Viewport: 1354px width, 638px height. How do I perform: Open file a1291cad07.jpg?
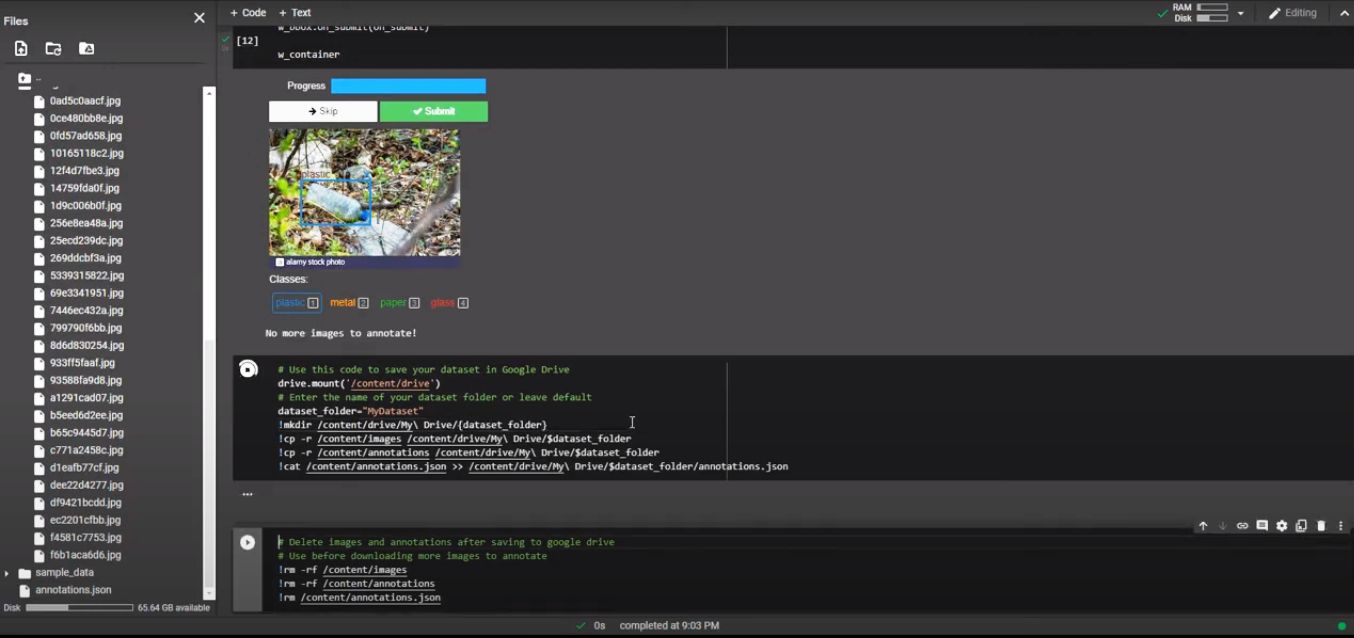[x=86, y=398]
